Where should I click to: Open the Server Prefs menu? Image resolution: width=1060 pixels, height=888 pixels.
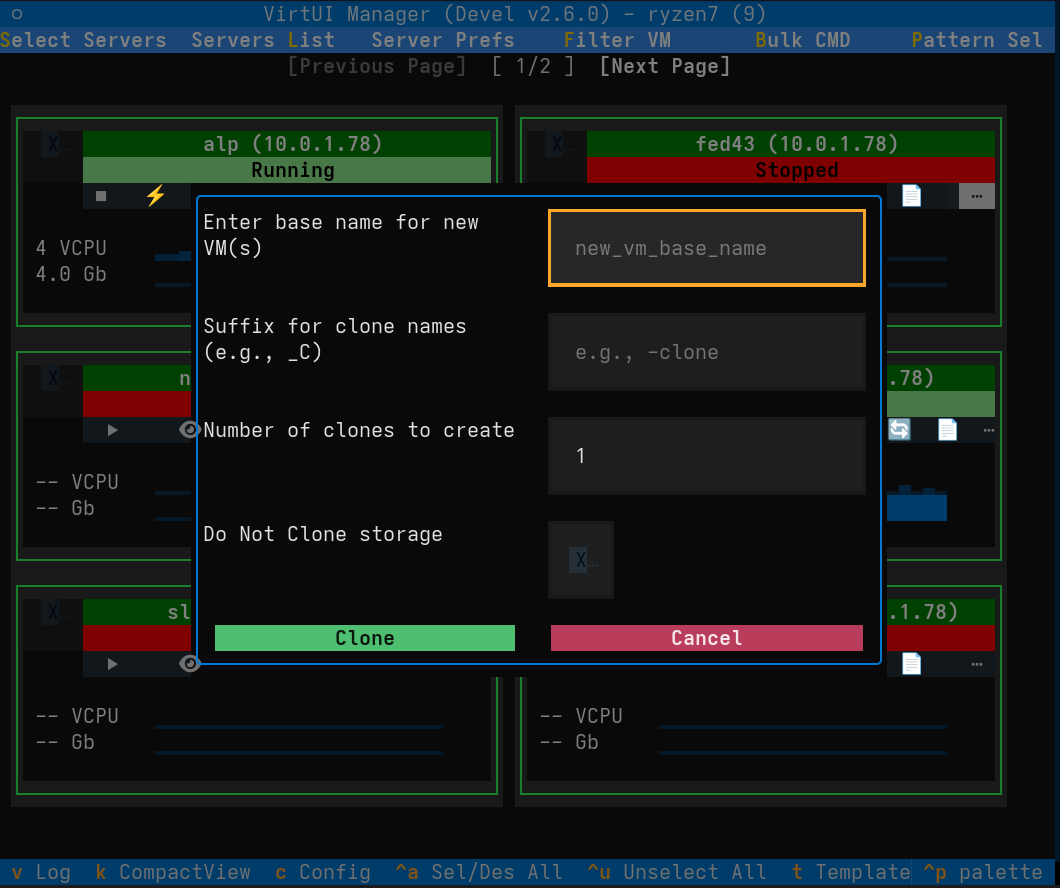coord(443,40)
